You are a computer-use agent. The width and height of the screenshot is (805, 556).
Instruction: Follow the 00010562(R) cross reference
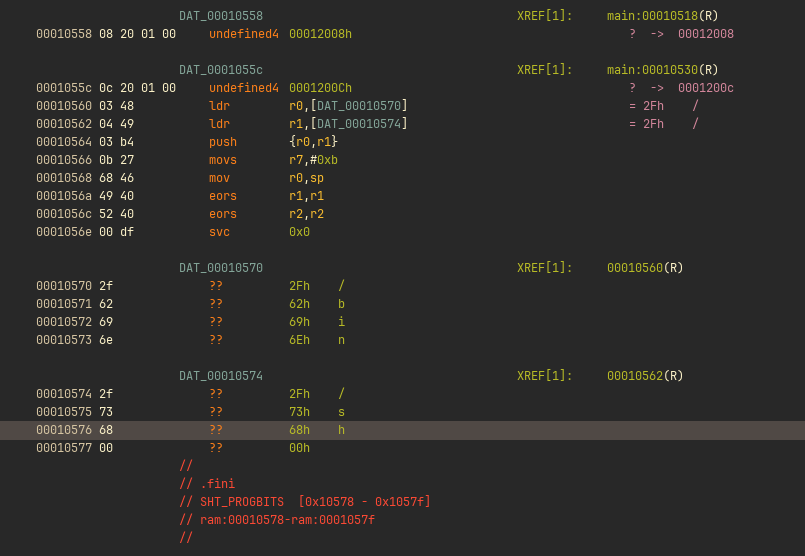(645, 376)
